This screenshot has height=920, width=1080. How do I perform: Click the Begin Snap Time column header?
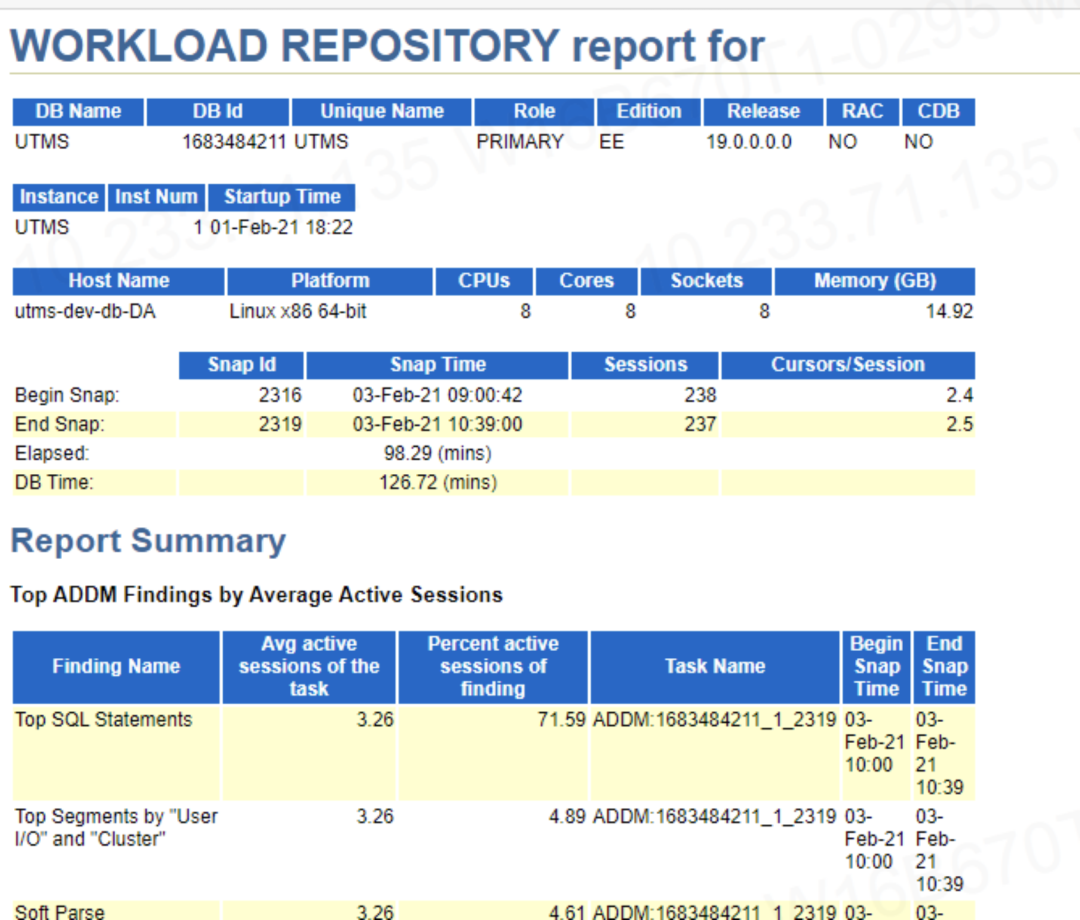pos(876,667)
